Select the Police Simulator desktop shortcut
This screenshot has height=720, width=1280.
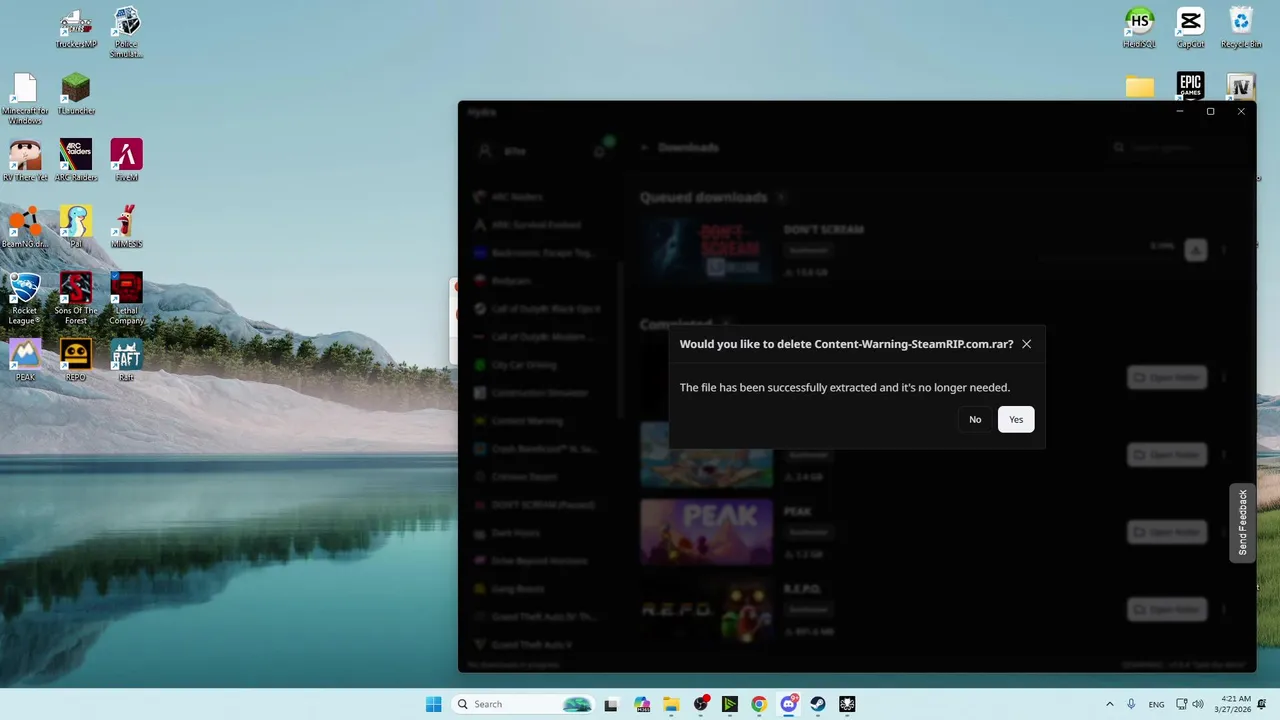click(x=127, y=32)
